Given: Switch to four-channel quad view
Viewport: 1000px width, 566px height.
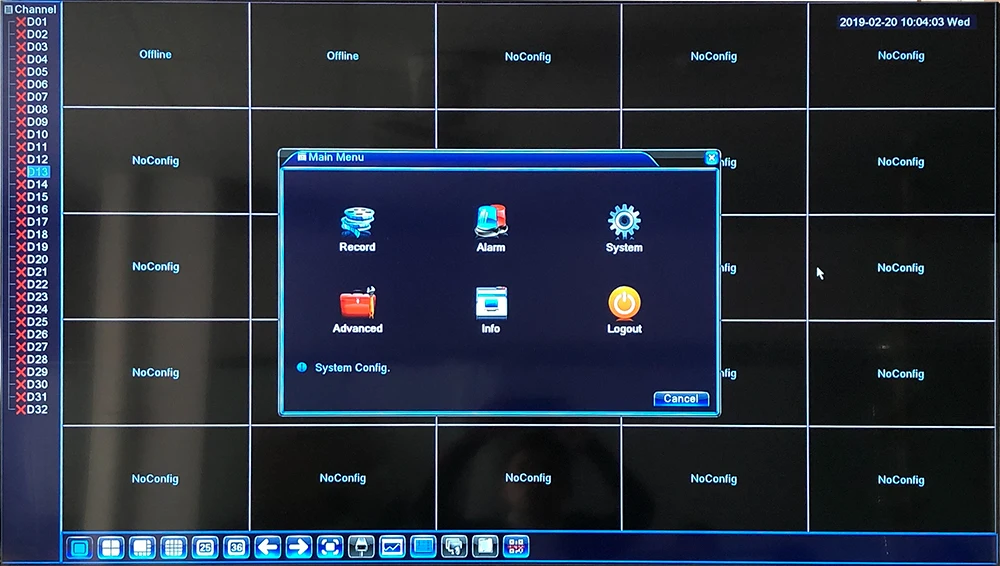Looking at the screenshot, I should coord(111,547).
